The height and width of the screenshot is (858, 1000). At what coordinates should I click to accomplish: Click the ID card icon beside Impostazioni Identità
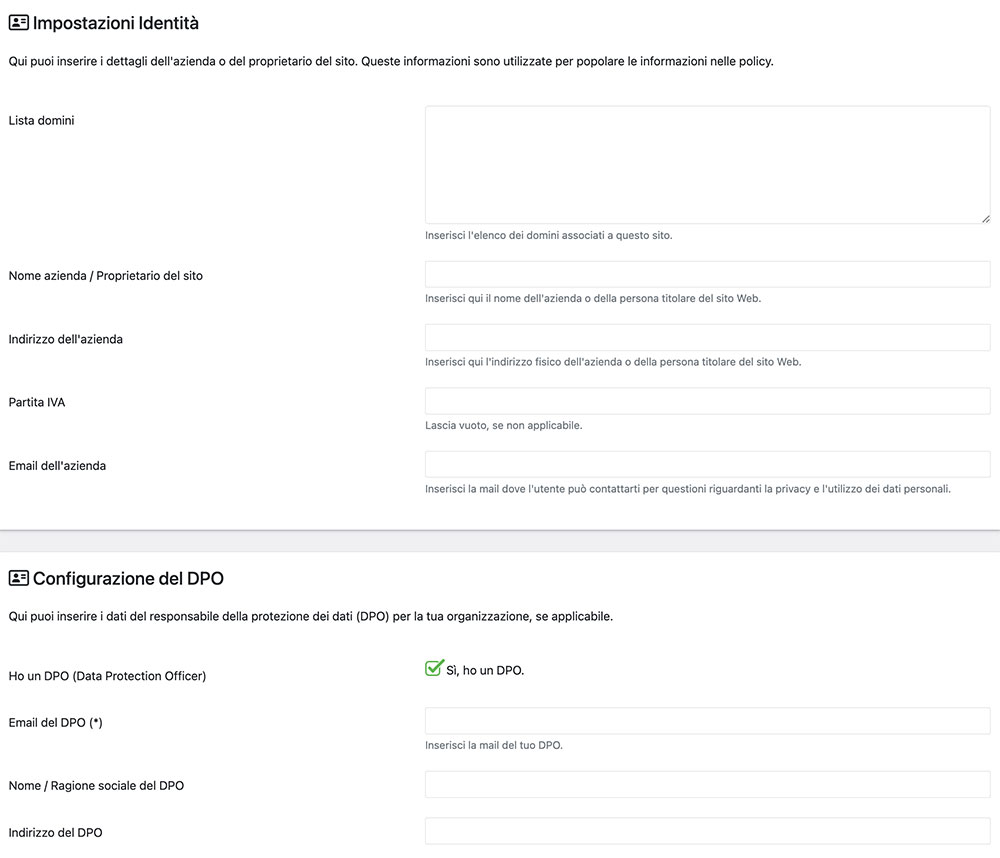[18, 23]
